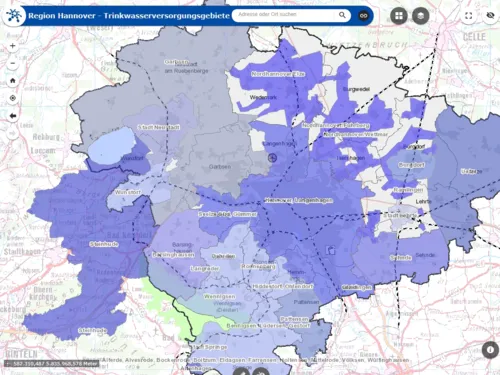The height and width of the screenshot is (375, 500).
Task: Open the link share button
Action: click(363, 16)
